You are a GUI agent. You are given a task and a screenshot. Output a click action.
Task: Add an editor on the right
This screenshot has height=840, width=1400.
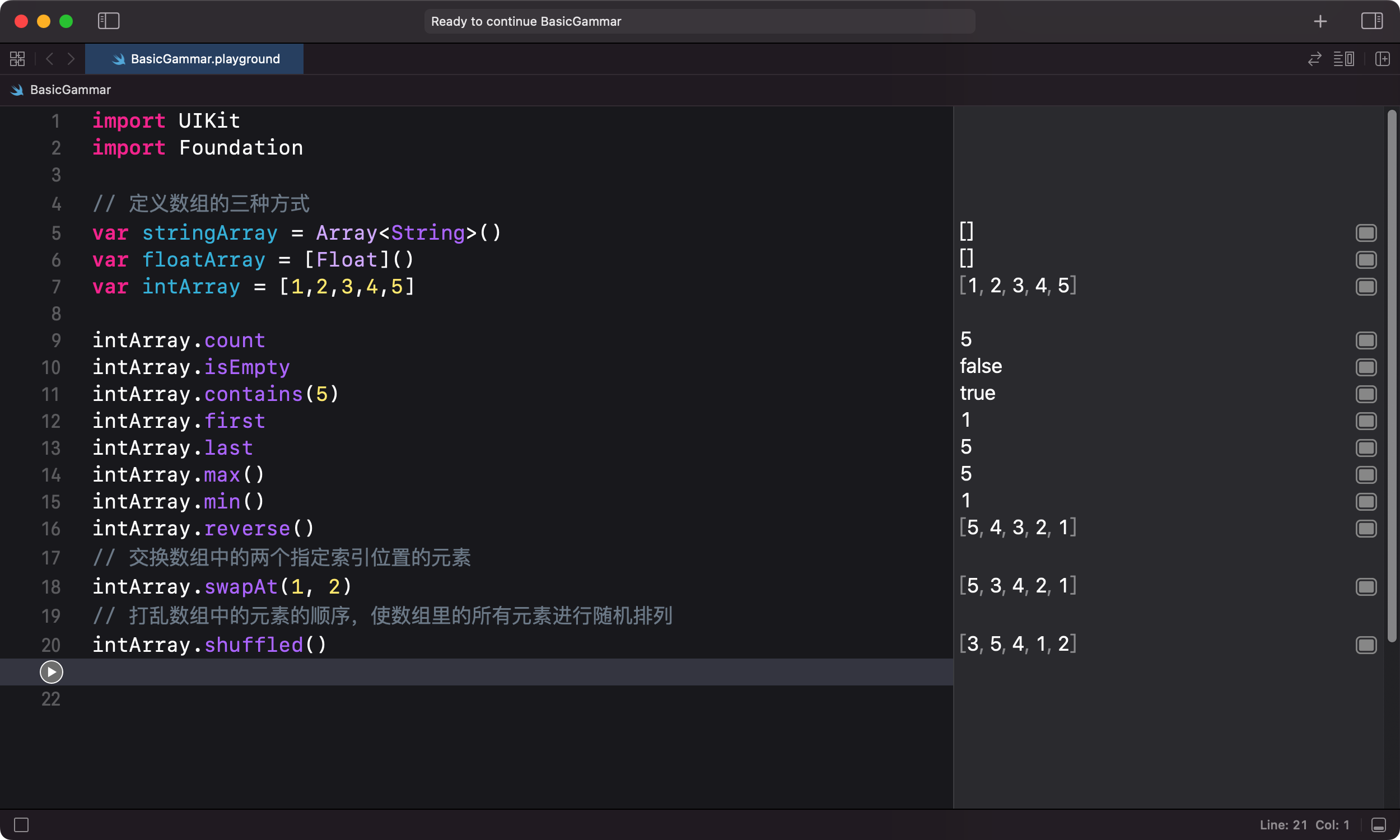tap(1383, 59)
